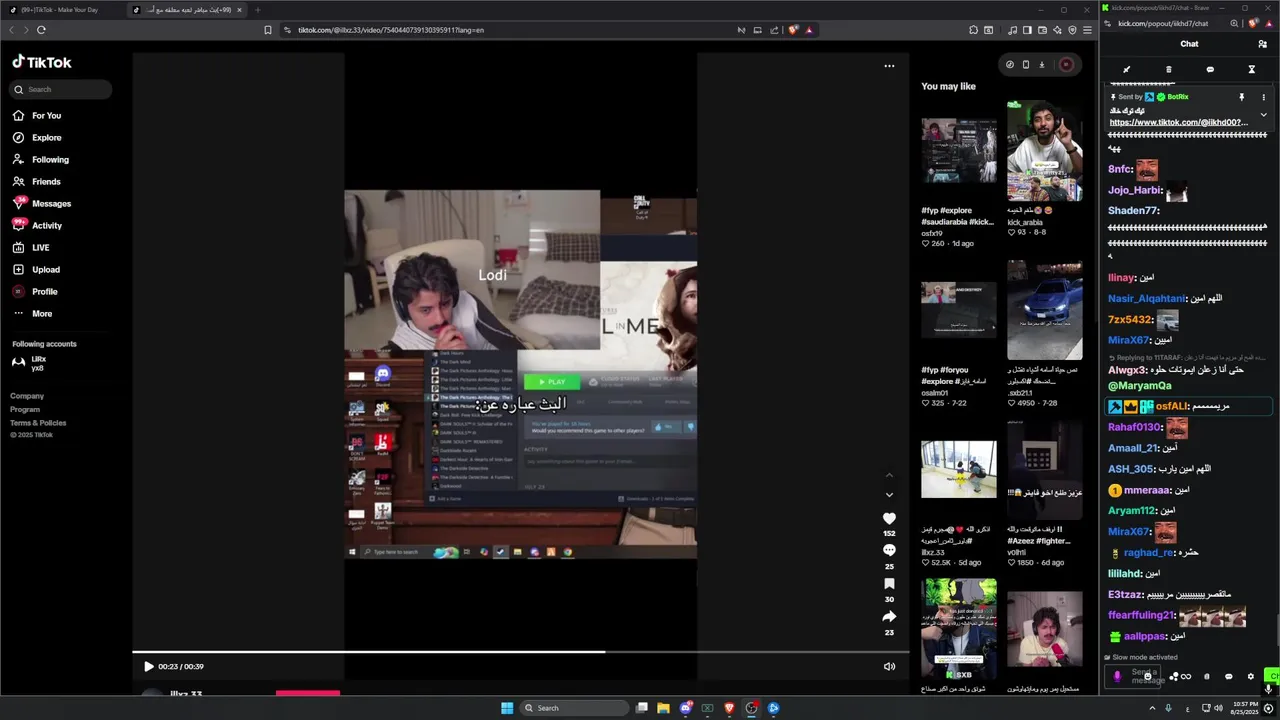This screenshot has height=720, width=1280.
Task: Open File Explorer from taskbar
Action: (662, 708)
